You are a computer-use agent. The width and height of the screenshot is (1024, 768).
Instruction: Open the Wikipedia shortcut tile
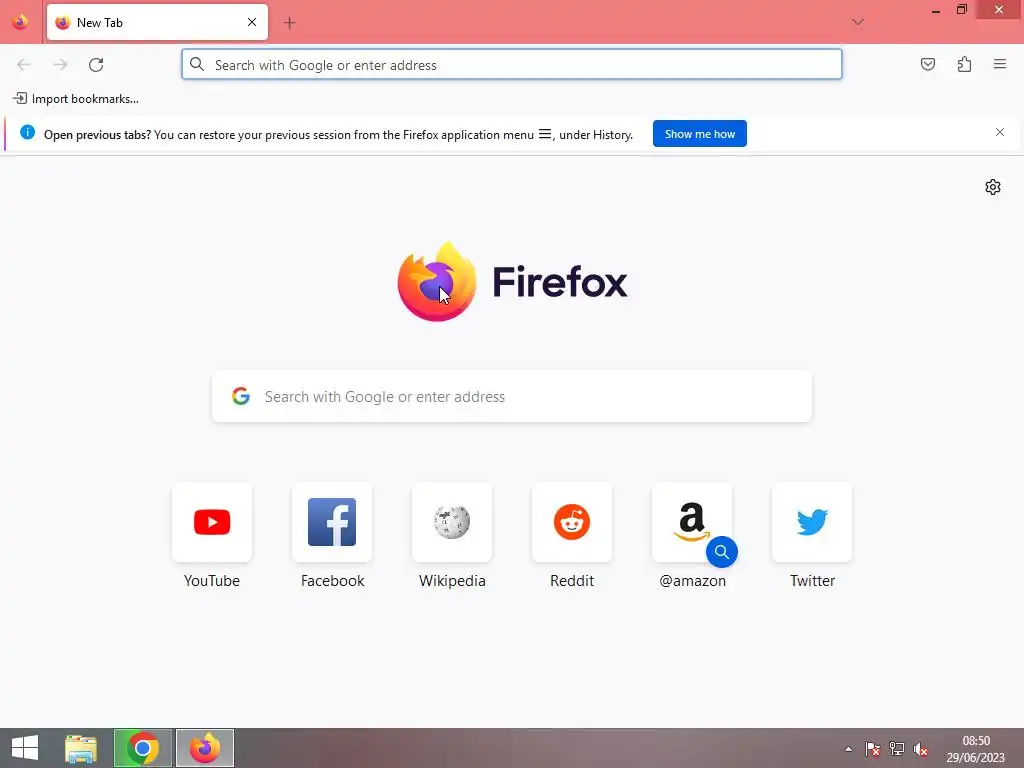(x=452, y=522)
